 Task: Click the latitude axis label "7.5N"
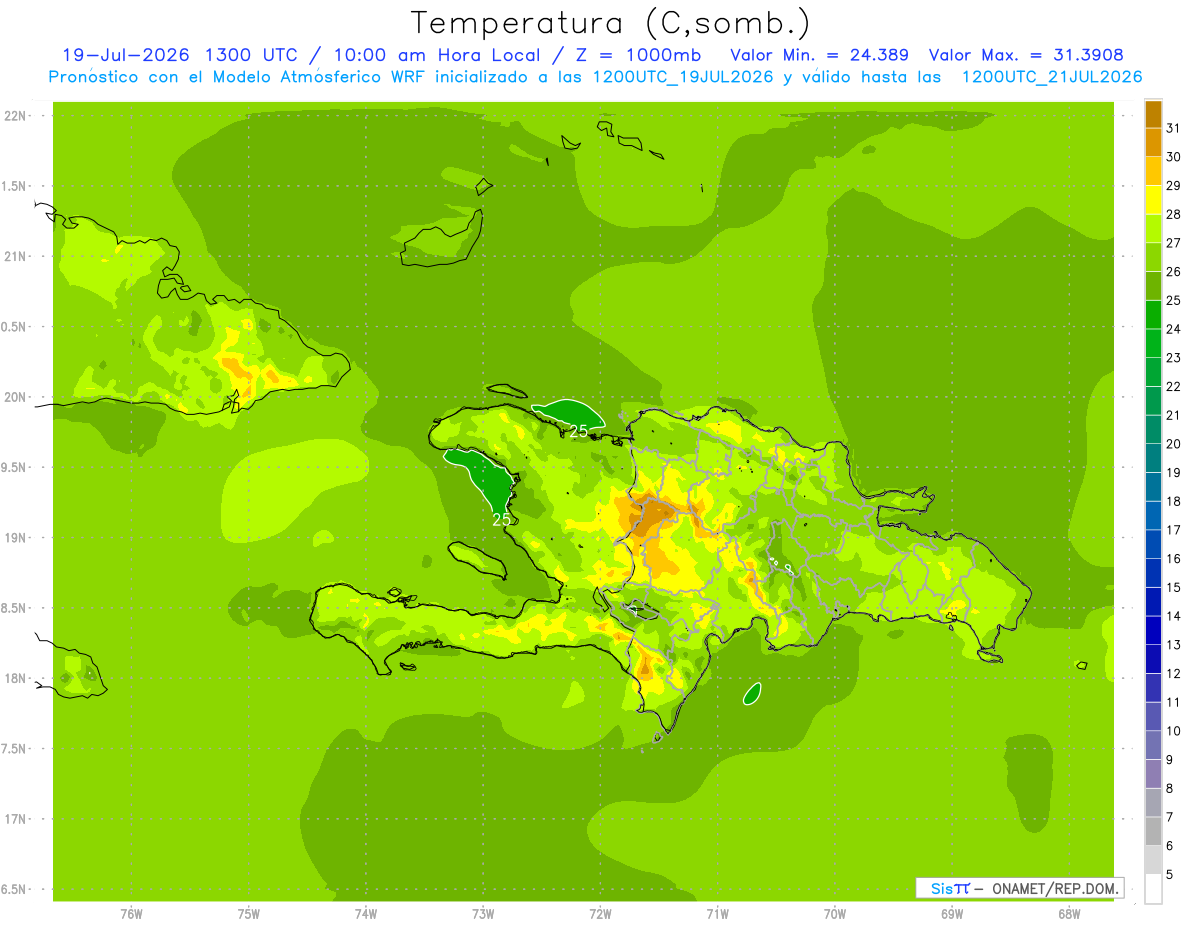[x=15, y=749]
